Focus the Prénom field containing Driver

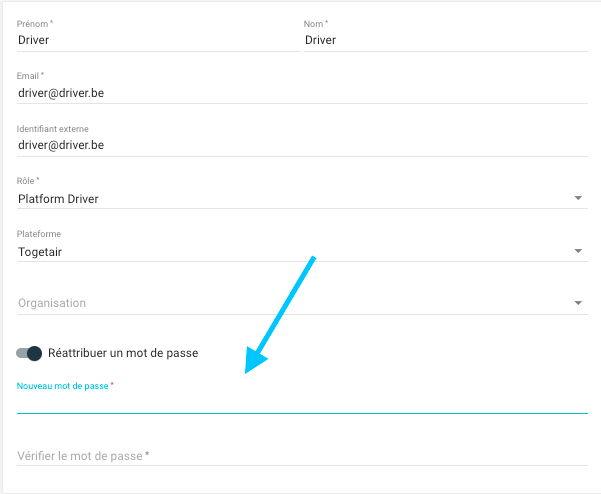click(159, 40)
